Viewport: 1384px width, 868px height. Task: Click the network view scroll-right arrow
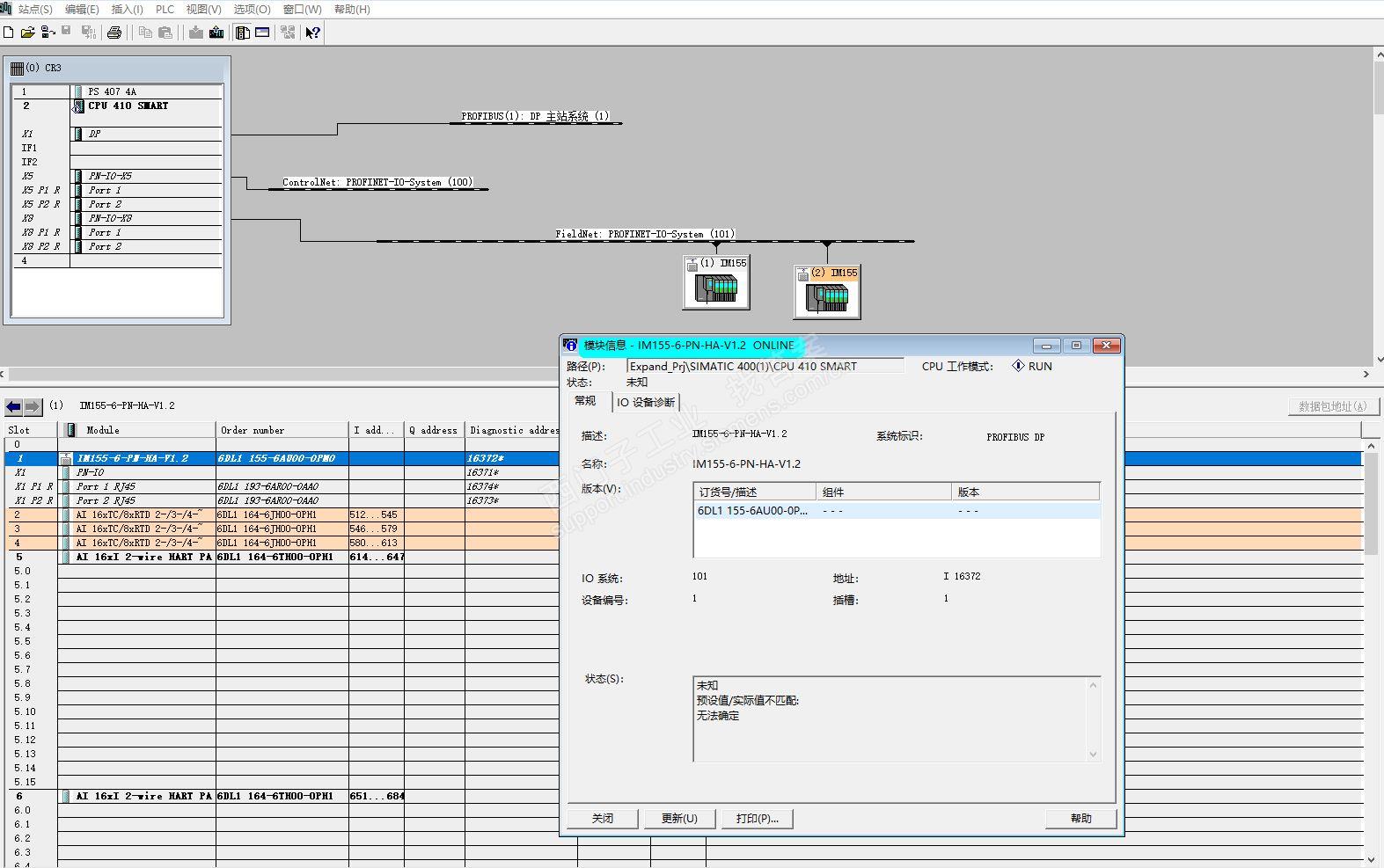pyautogui.click(x=1366, y=374)
